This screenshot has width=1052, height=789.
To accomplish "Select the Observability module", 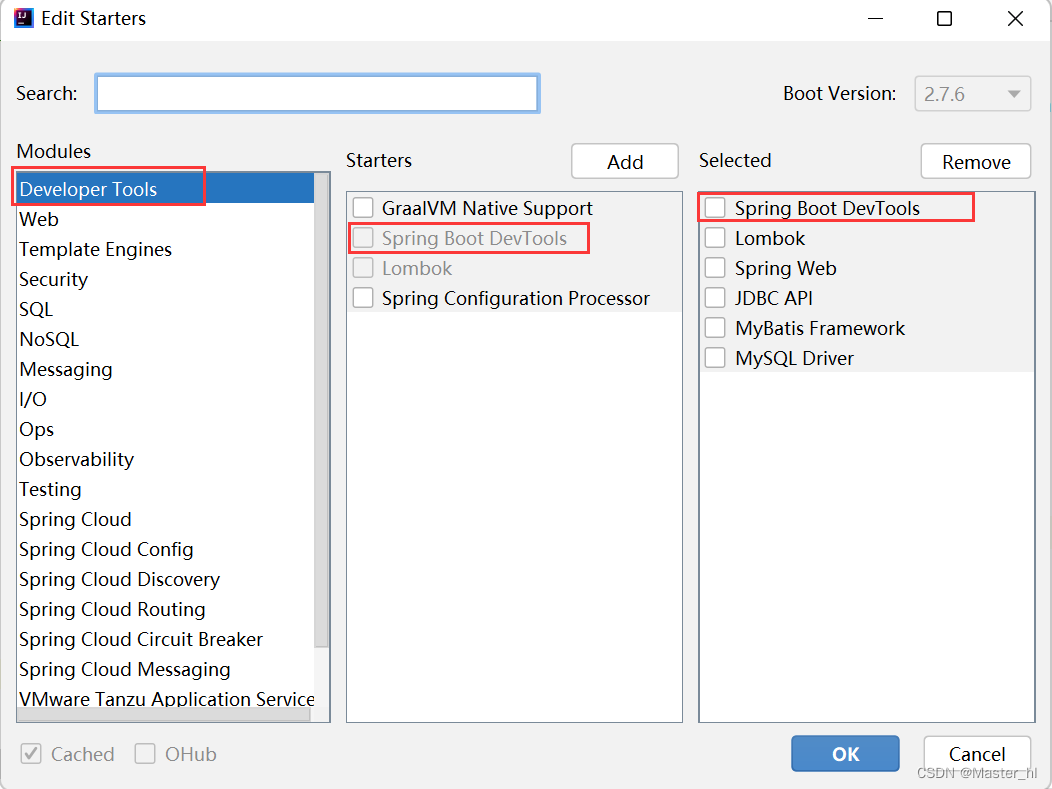I will (165, 460).
